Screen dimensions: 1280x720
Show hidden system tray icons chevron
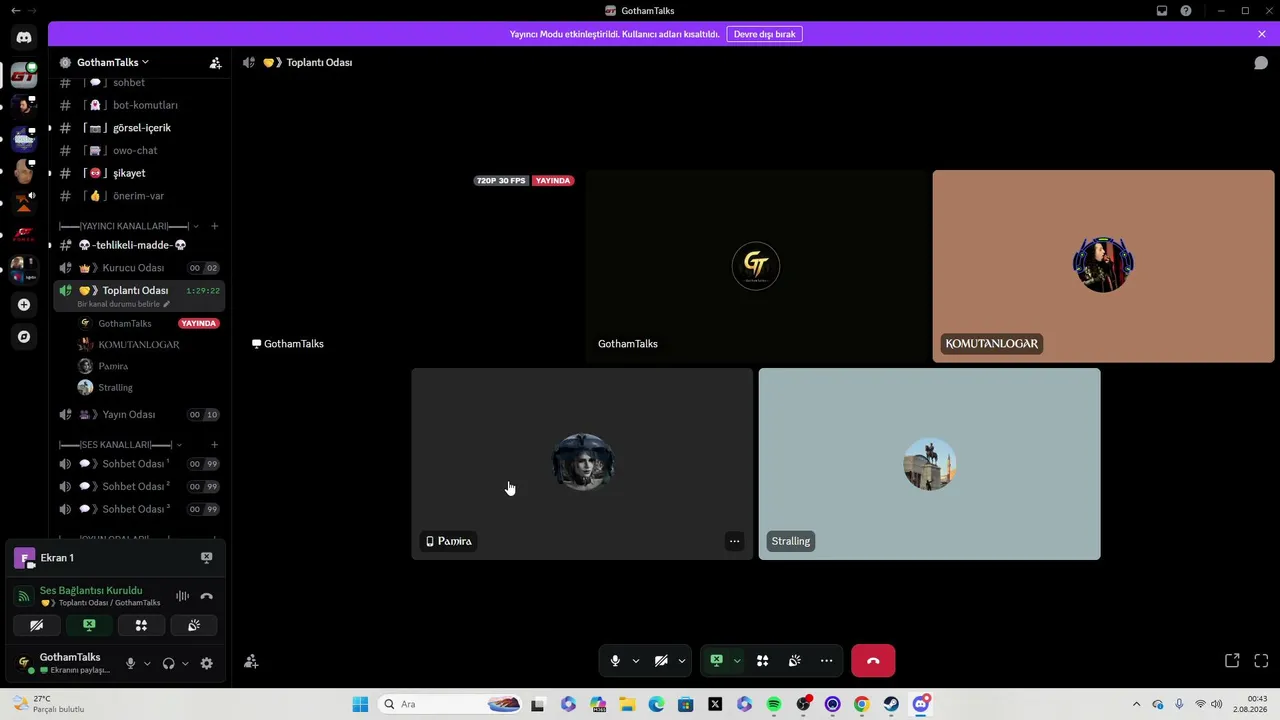coord(1136,704)
